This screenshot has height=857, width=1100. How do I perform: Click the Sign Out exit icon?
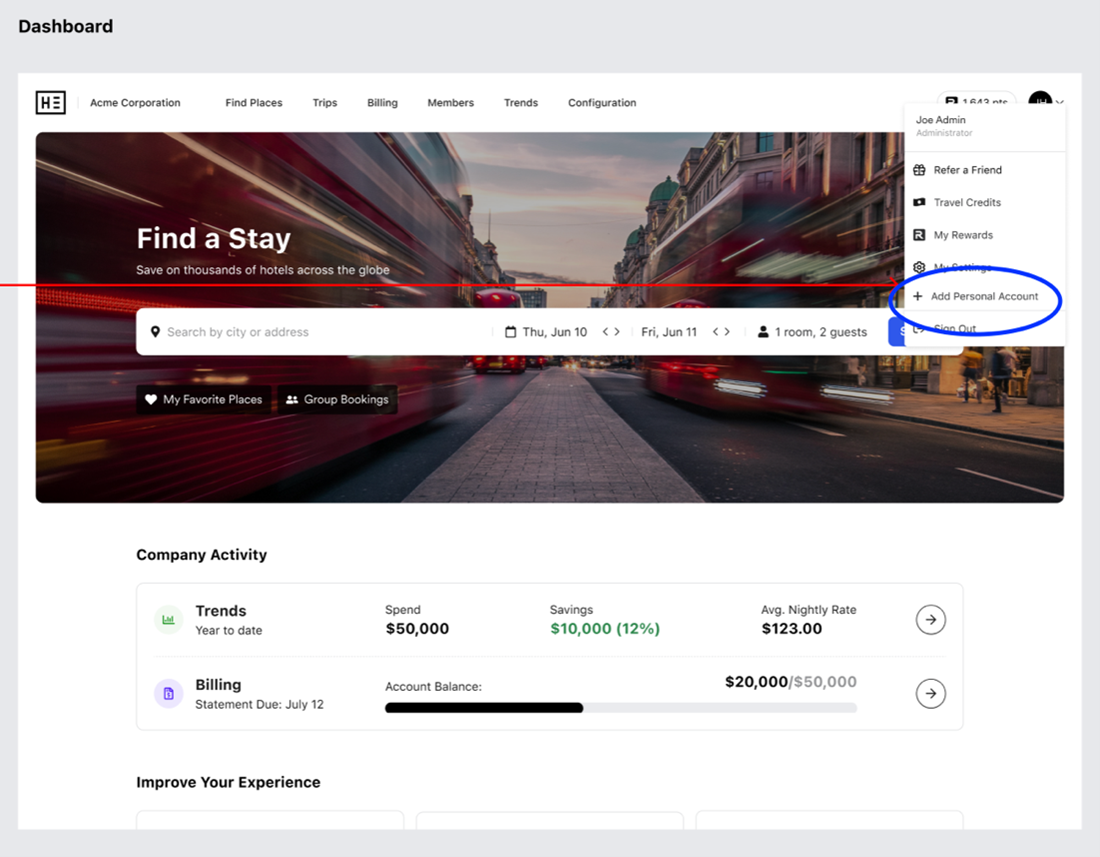919,330
